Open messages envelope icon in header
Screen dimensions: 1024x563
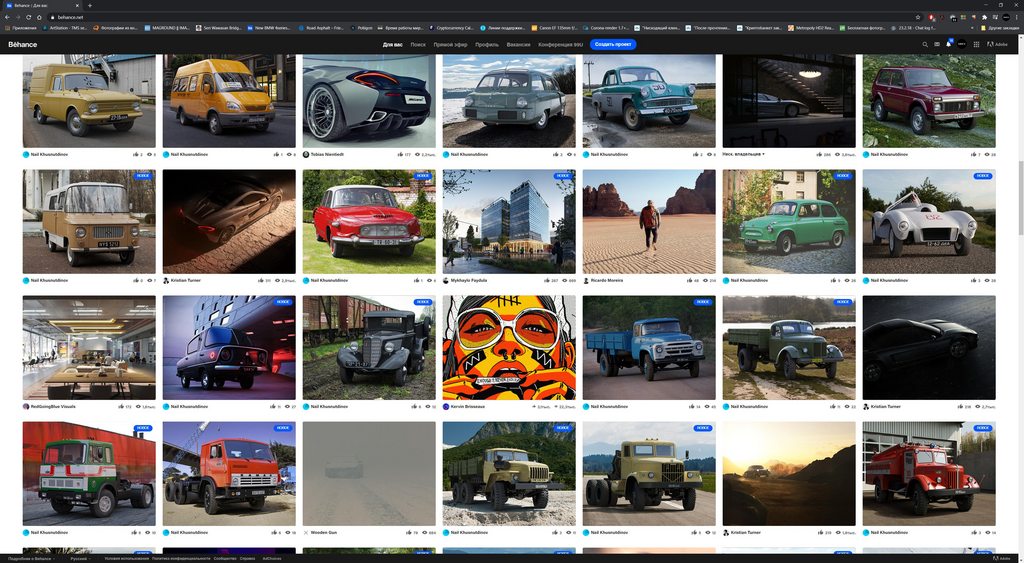tap(936, 44)
